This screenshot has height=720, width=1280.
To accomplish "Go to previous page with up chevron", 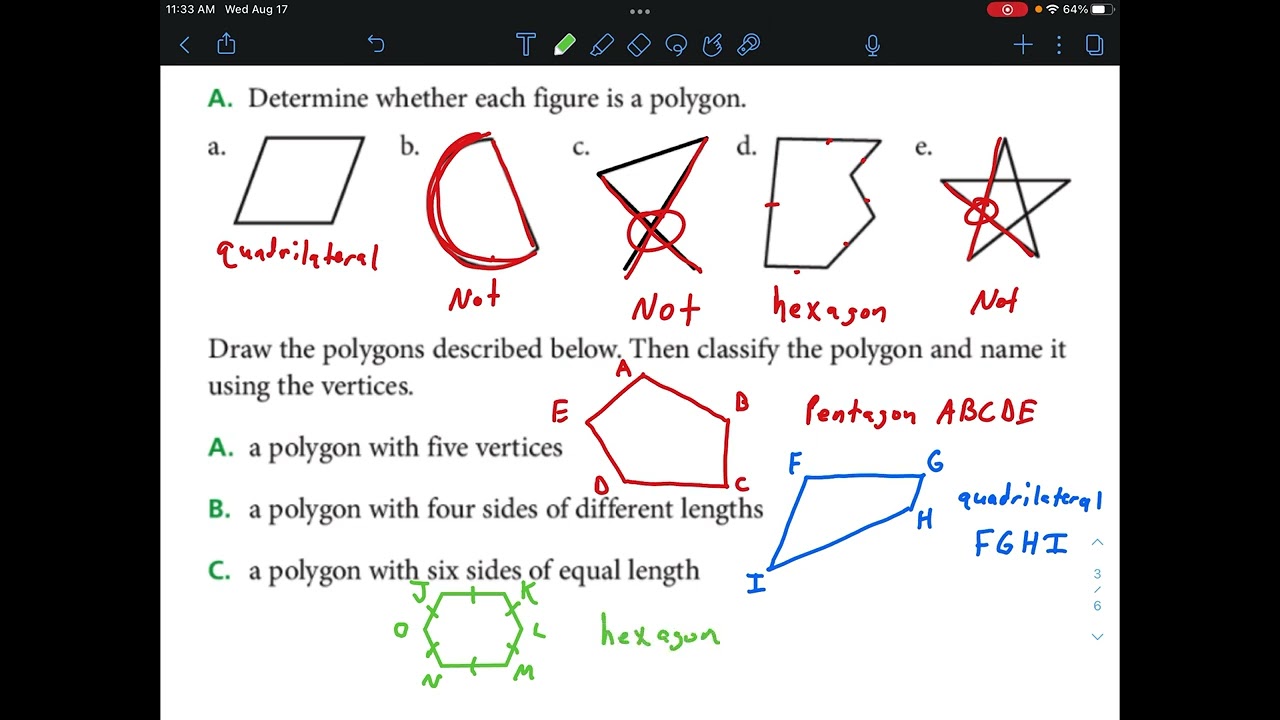I will coord(1097,542).
